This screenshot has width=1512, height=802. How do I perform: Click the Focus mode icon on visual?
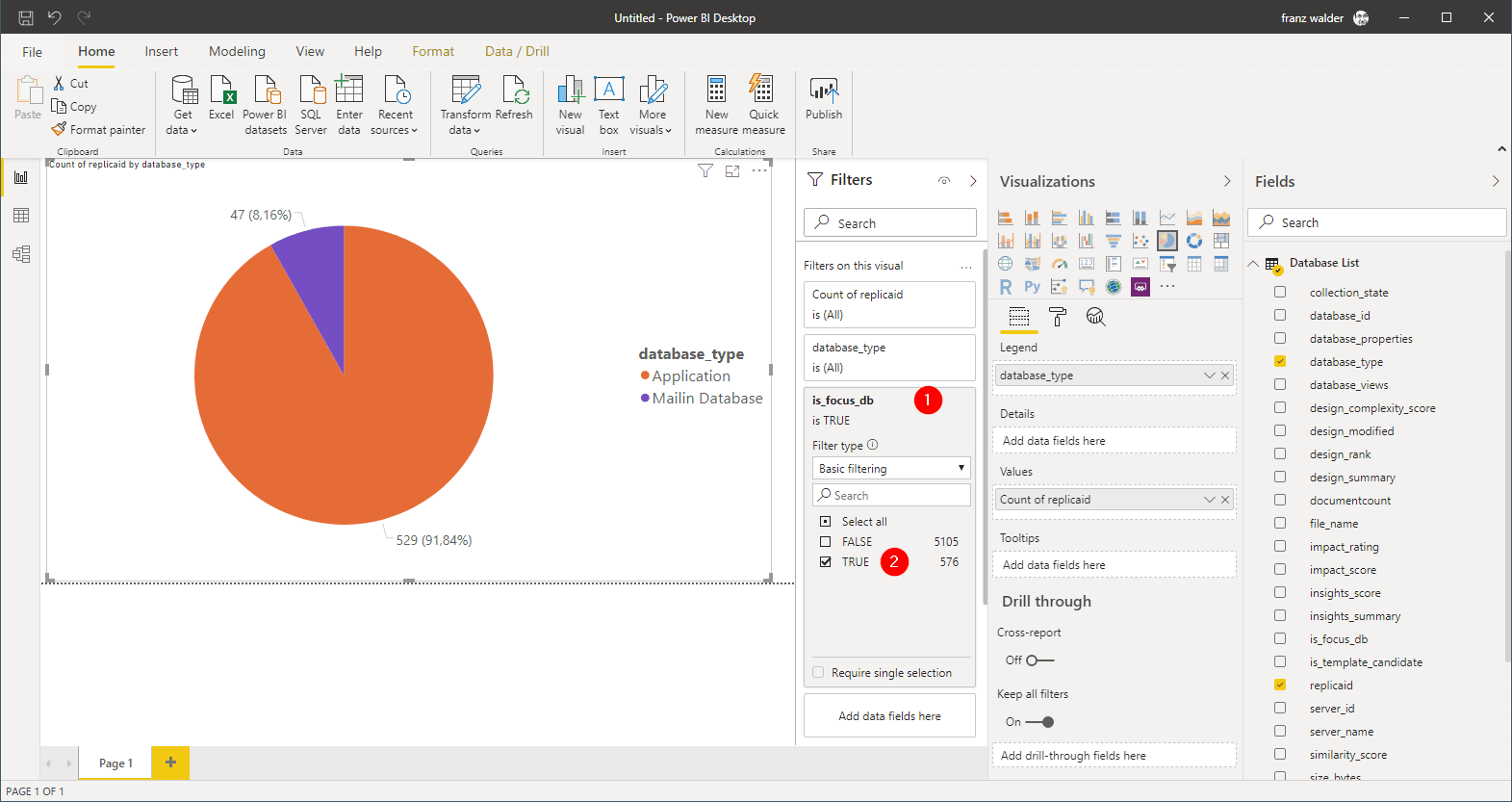click(732, 171)
